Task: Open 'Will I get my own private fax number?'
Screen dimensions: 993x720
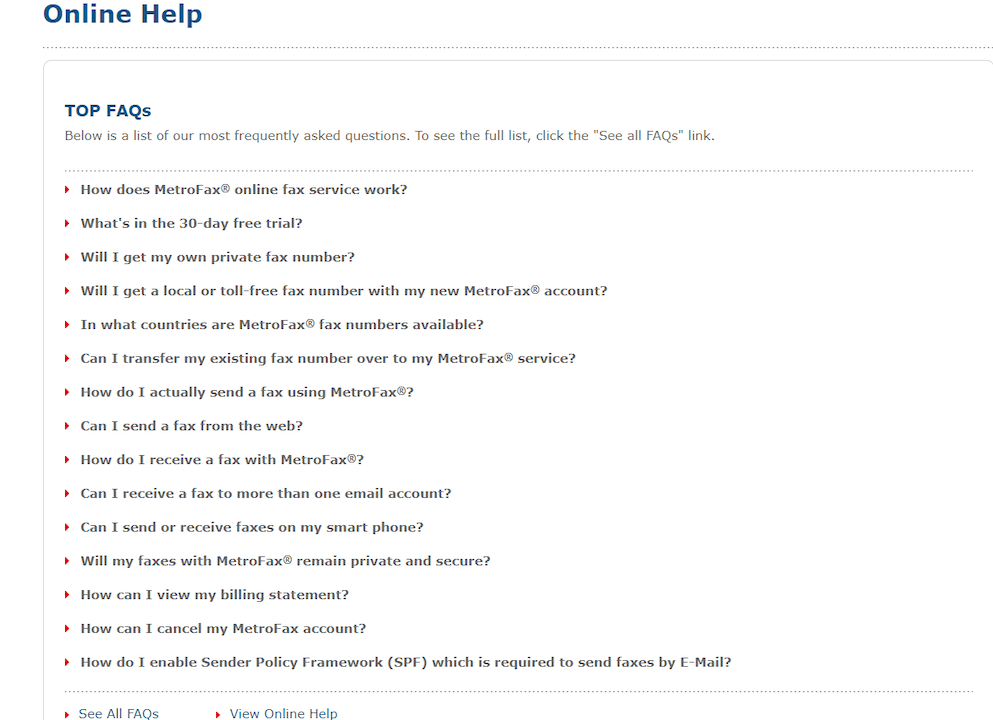Action: tap(217, 258)
